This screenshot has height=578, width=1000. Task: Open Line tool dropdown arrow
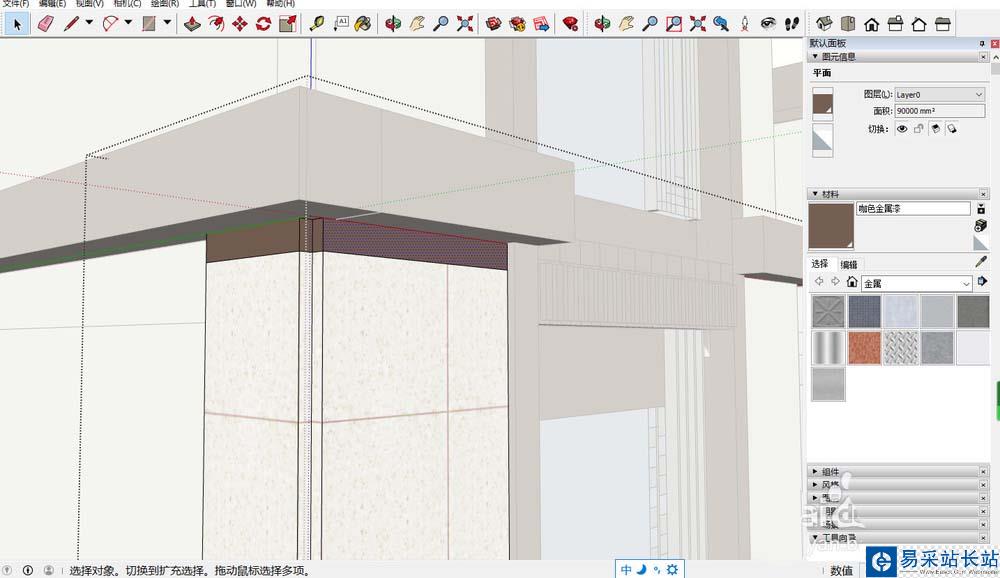(89, 22)
